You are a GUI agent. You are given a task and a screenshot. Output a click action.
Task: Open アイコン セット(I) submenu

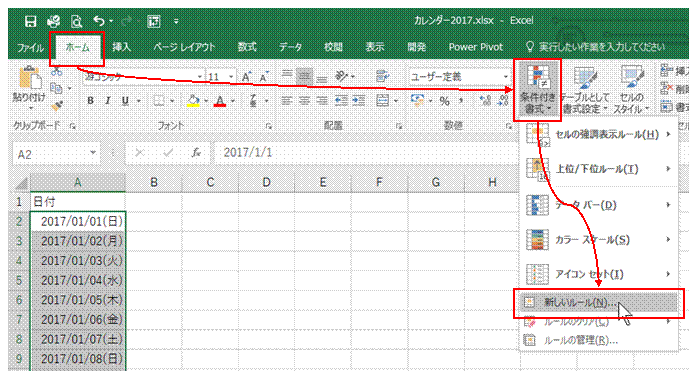[x=599, y=274]
